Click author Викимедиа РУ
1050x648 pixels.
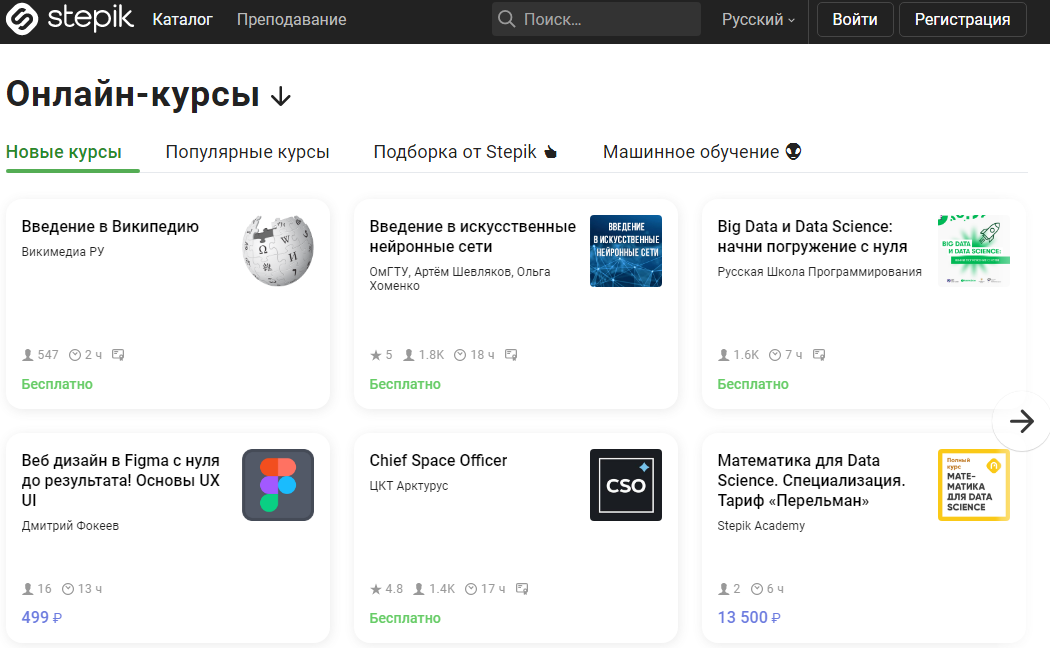[x=63, y=252]
